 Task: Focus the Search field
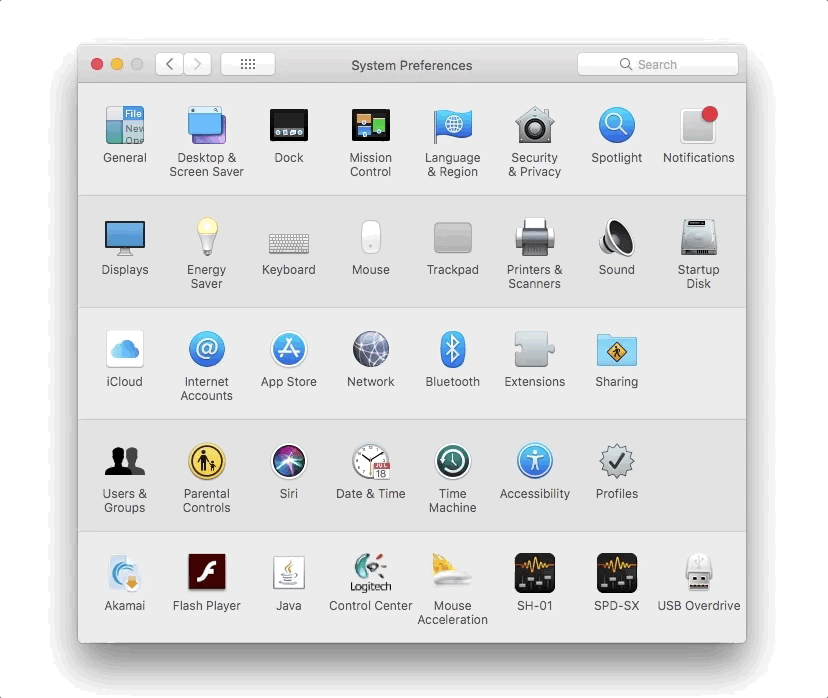coord(657,64)
